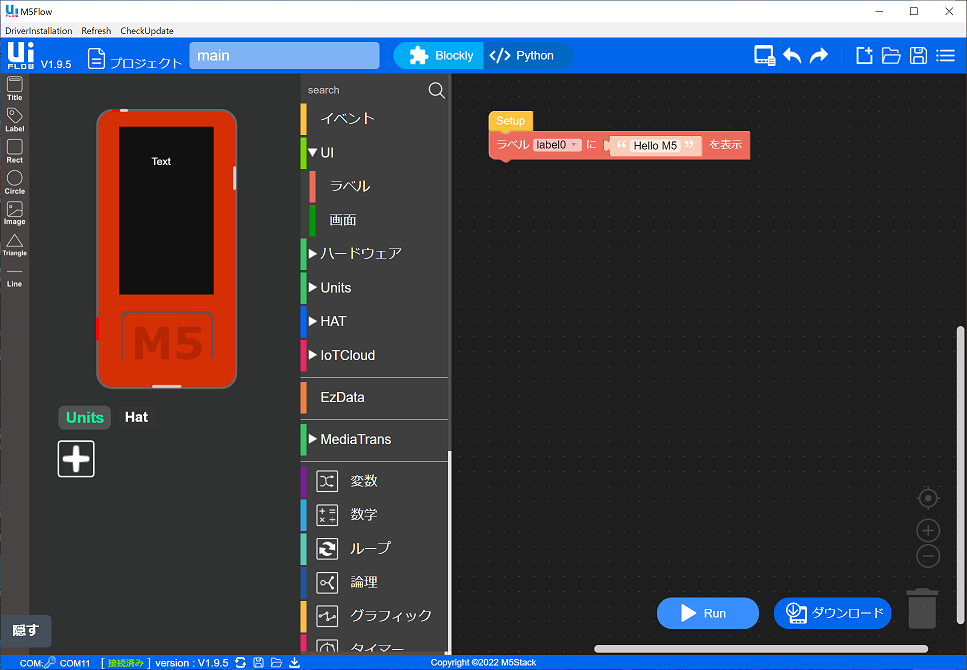Click the status bar folder icon
The width and height of the screenshot is (967, 670).
(x=276, y=663)
